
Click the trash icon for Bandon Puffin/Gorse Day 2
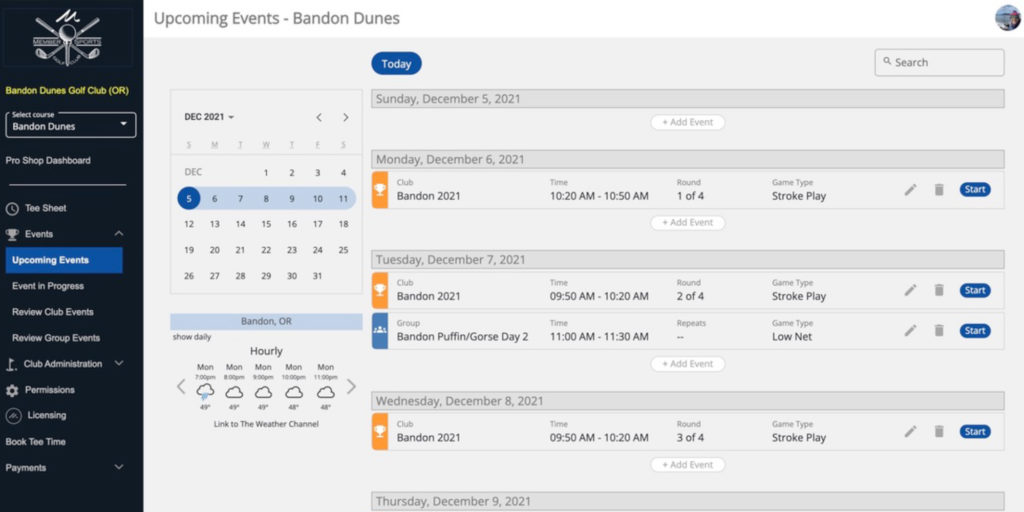[x=939, y=331]
